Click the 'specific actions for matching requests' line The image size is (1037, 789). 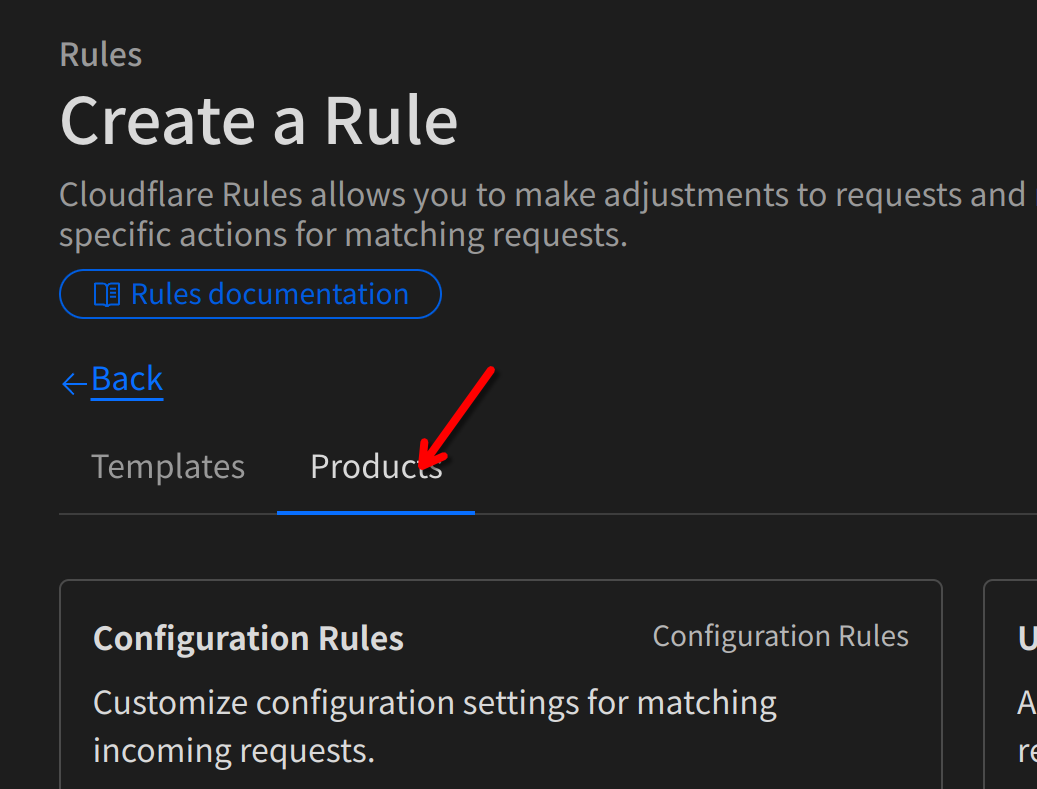click(343, 235)
